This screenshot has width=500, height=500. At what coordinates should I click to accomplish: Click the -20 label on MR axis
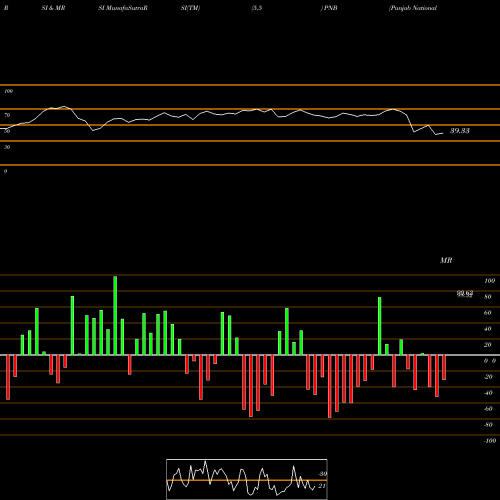click(x=488, y=377)
